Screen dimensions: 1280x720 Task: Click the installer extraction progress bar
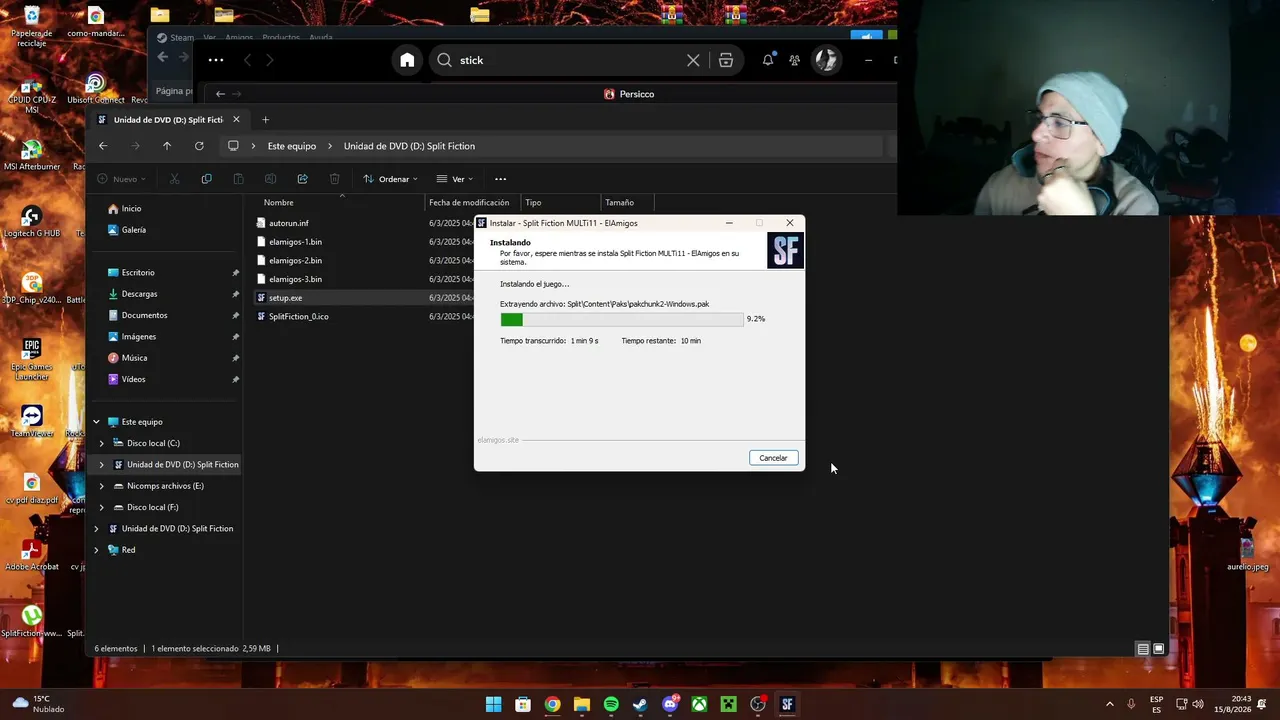click(622, 319)
